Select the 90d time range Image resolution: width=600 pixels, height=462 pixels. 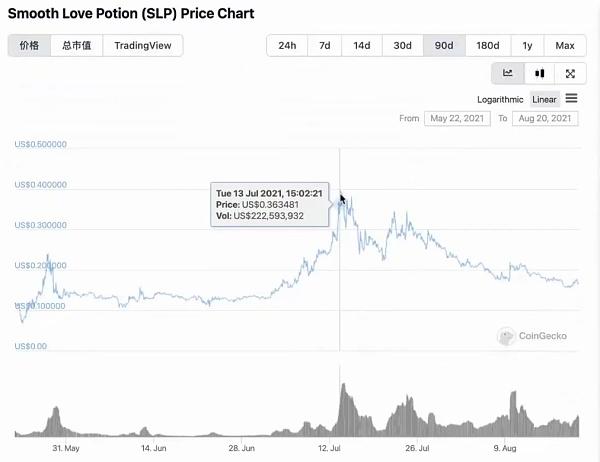(x=444, y=46)
